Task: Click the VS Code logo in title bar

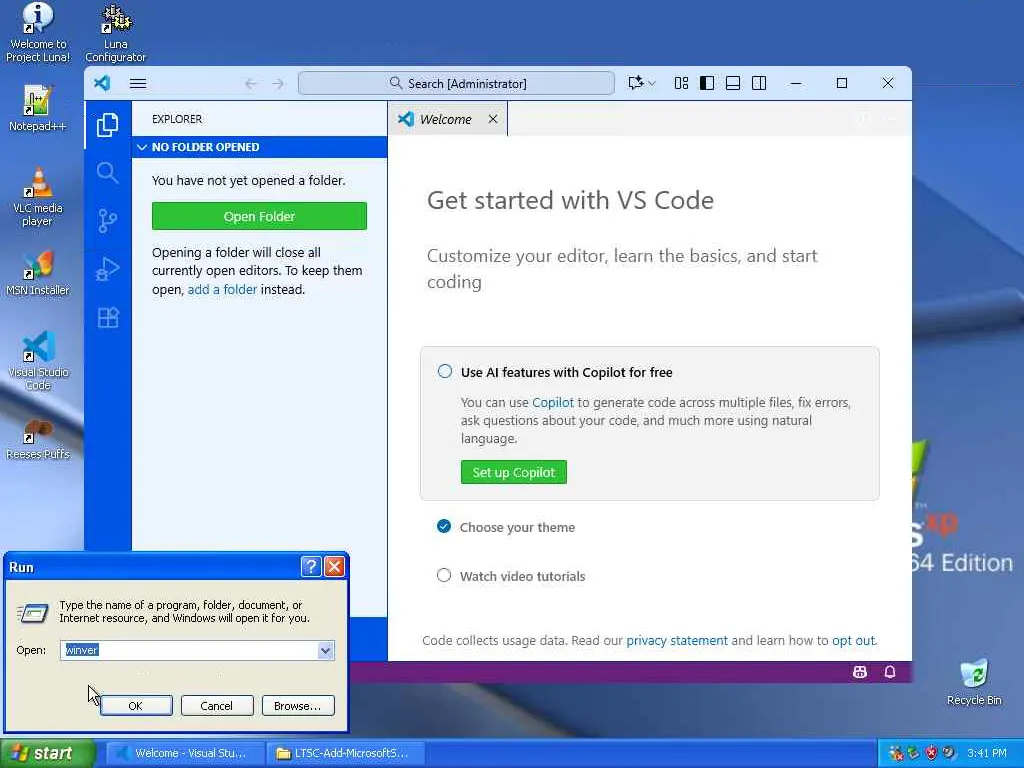Action: [x=103, y=83]
